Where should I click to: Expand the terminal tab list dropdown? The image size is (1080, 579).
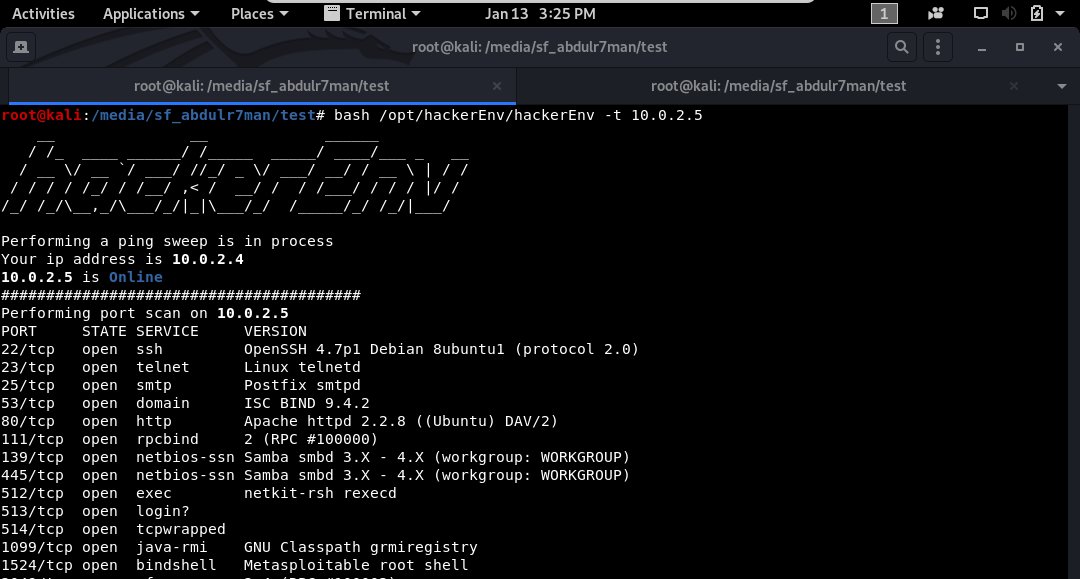(x=1061, y=86)
